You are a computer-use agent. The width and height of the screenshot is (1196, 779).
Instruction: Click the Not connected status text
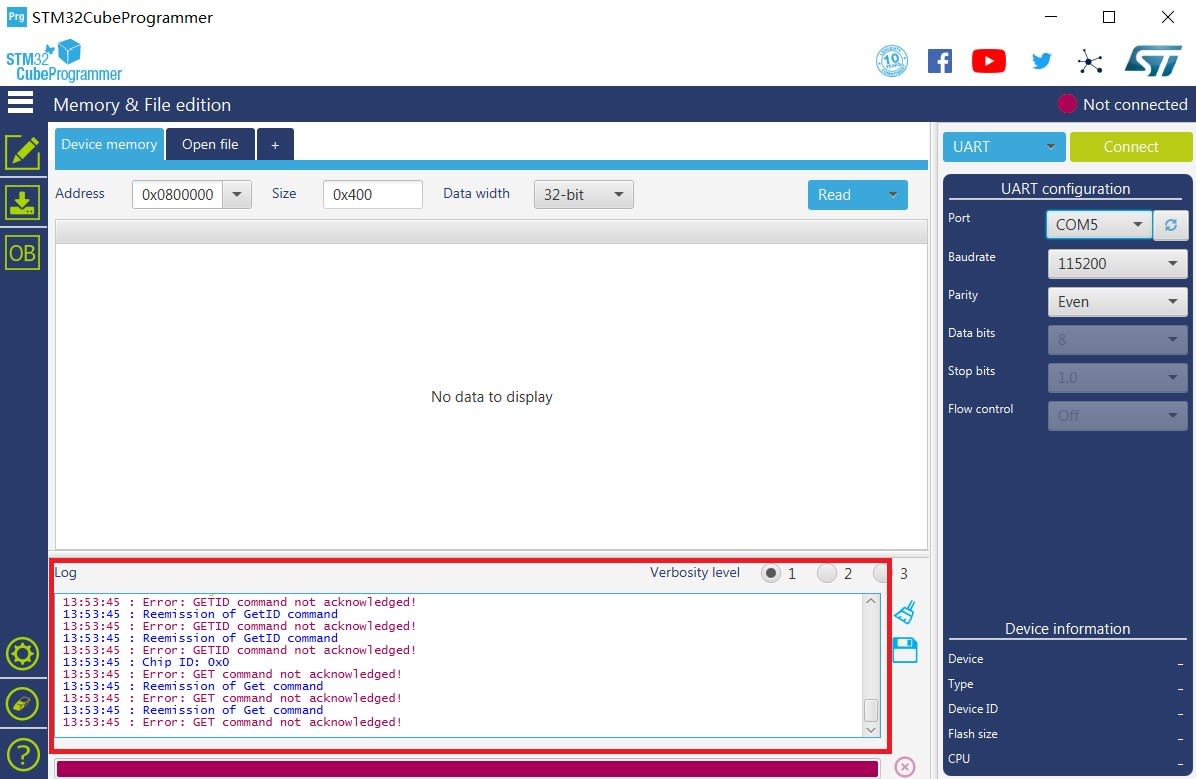coord(1135,105)
